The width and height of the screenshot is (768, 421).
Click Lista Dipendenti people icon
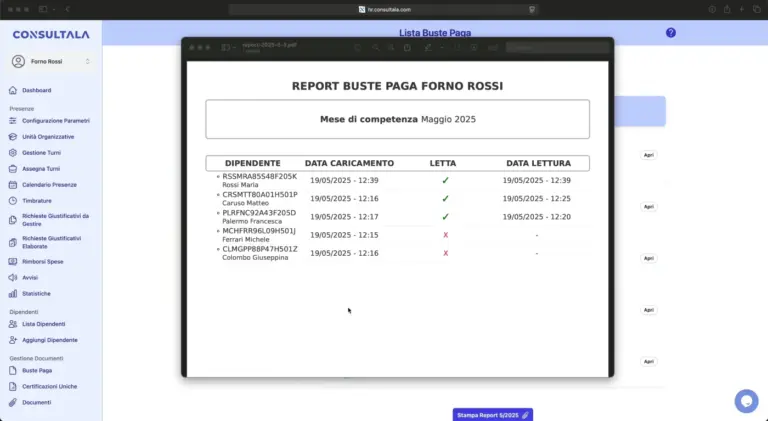point(13,324)
